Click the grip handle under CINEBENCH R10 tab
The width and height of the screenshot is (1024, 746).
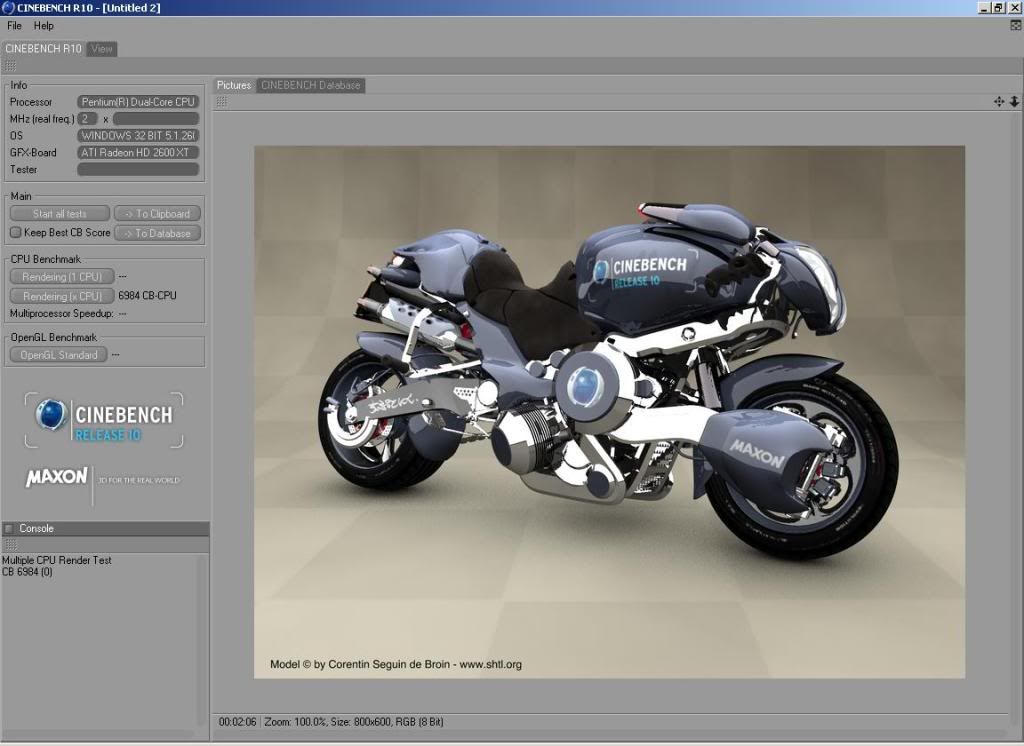[x=10, y=65]
